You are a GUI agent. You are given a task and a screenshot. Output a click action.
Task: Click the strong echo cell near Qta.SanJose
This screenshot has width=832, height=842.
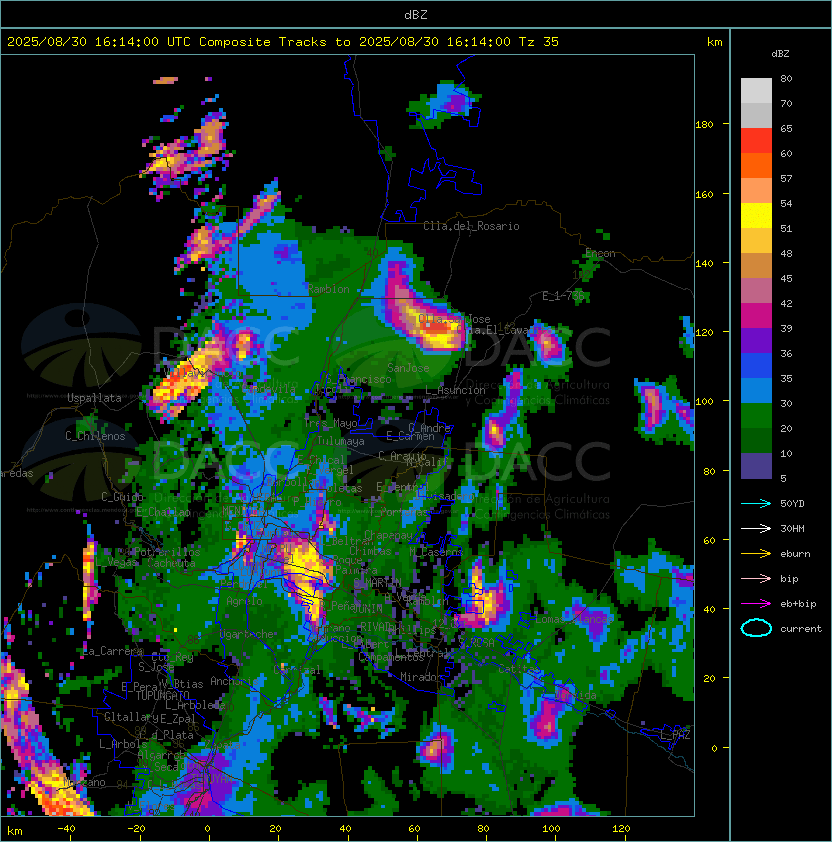[424, 317]
